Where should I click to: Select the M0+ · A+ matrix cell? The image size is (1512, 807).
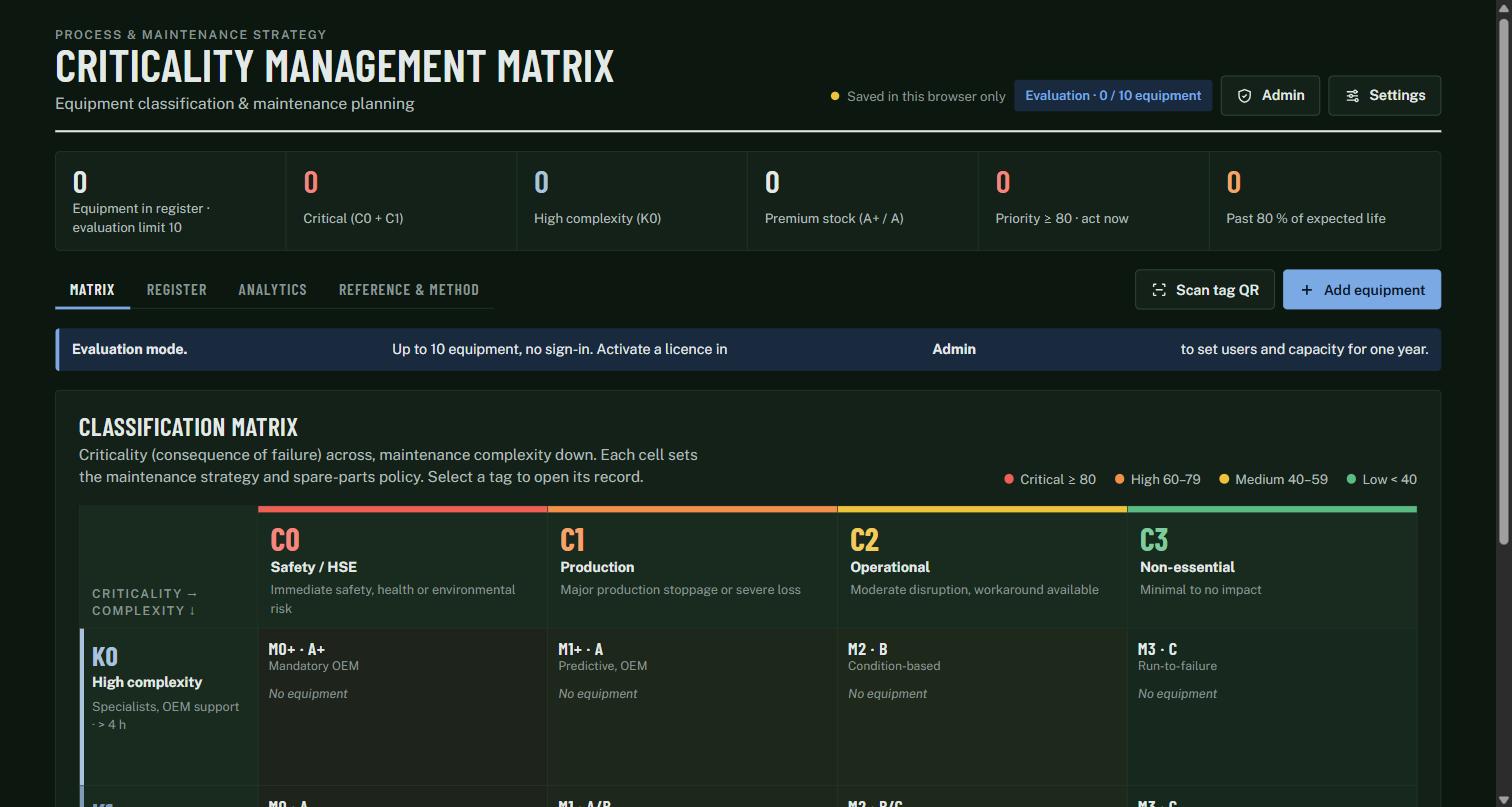[402, 706]
